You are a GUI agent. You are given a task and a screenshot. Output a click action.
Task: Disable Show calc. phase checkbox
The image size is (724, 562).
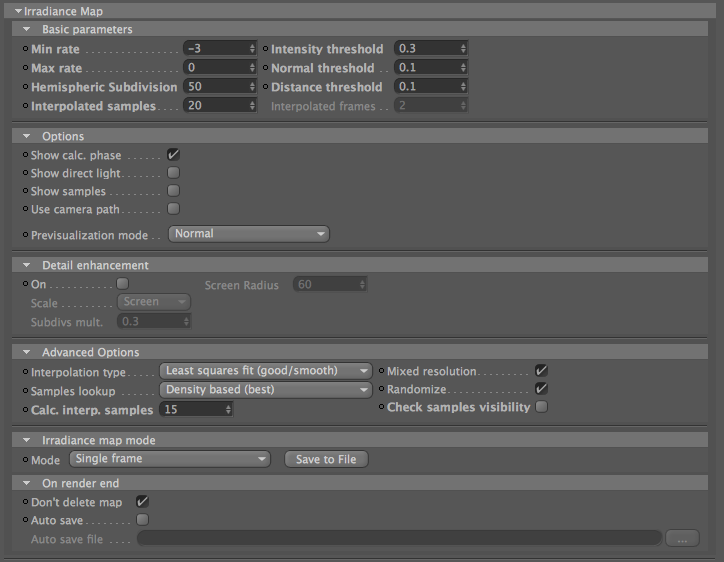click(173, 155)
